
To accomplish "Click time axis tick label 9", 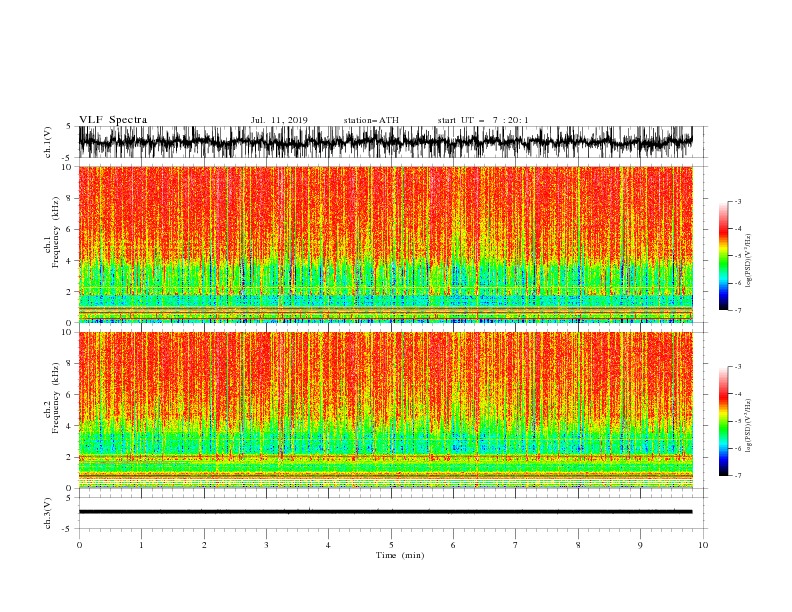I will tap(640, 545).
